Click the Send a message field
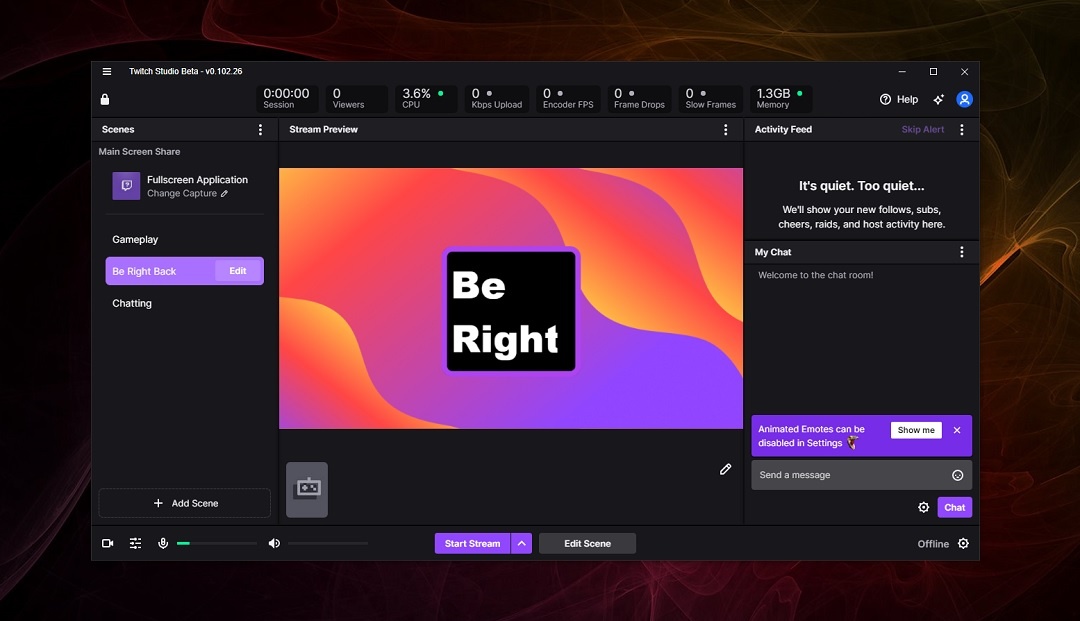 pos(850,475)
